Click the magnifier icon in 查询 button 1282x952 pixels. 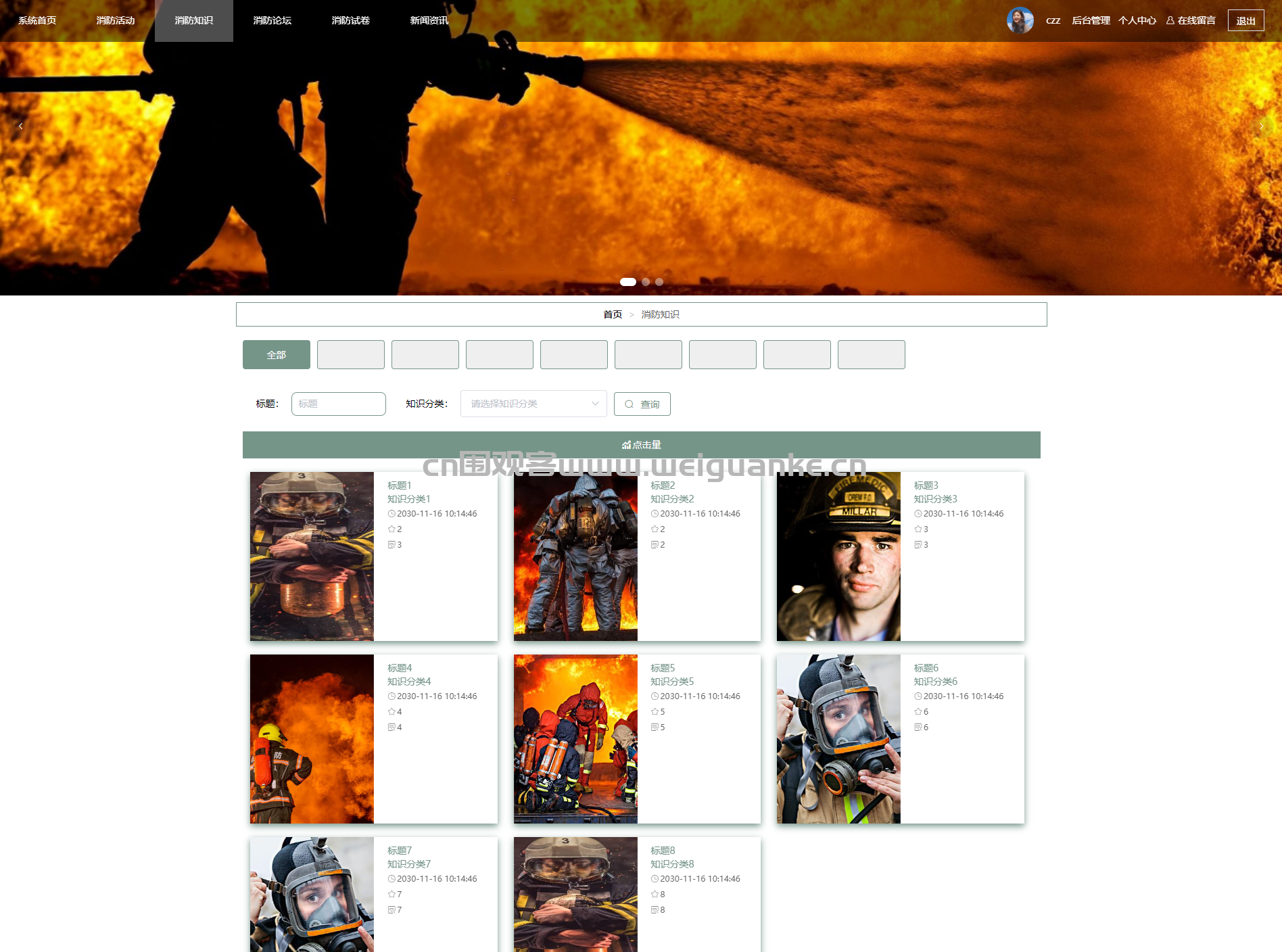coord(629,404)
